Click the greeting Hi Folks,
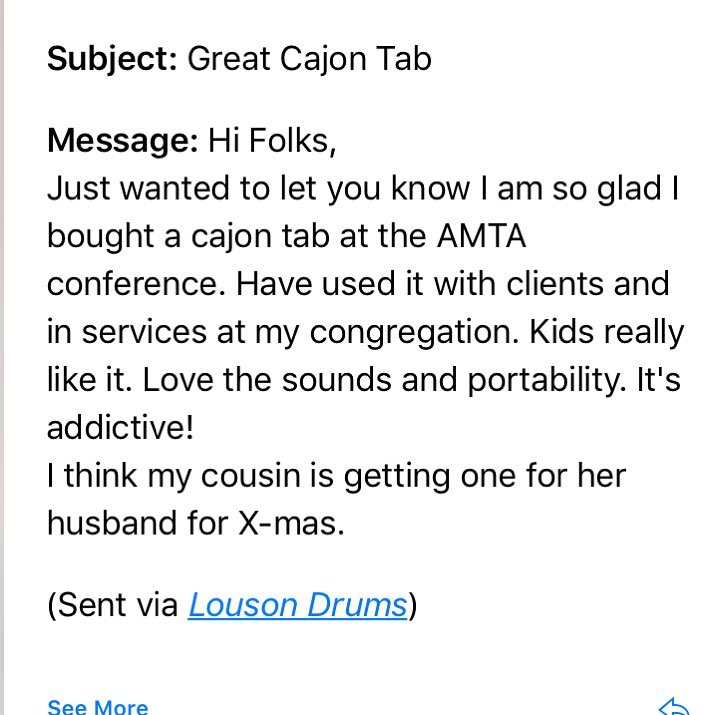715x715 pixels. 272,140
